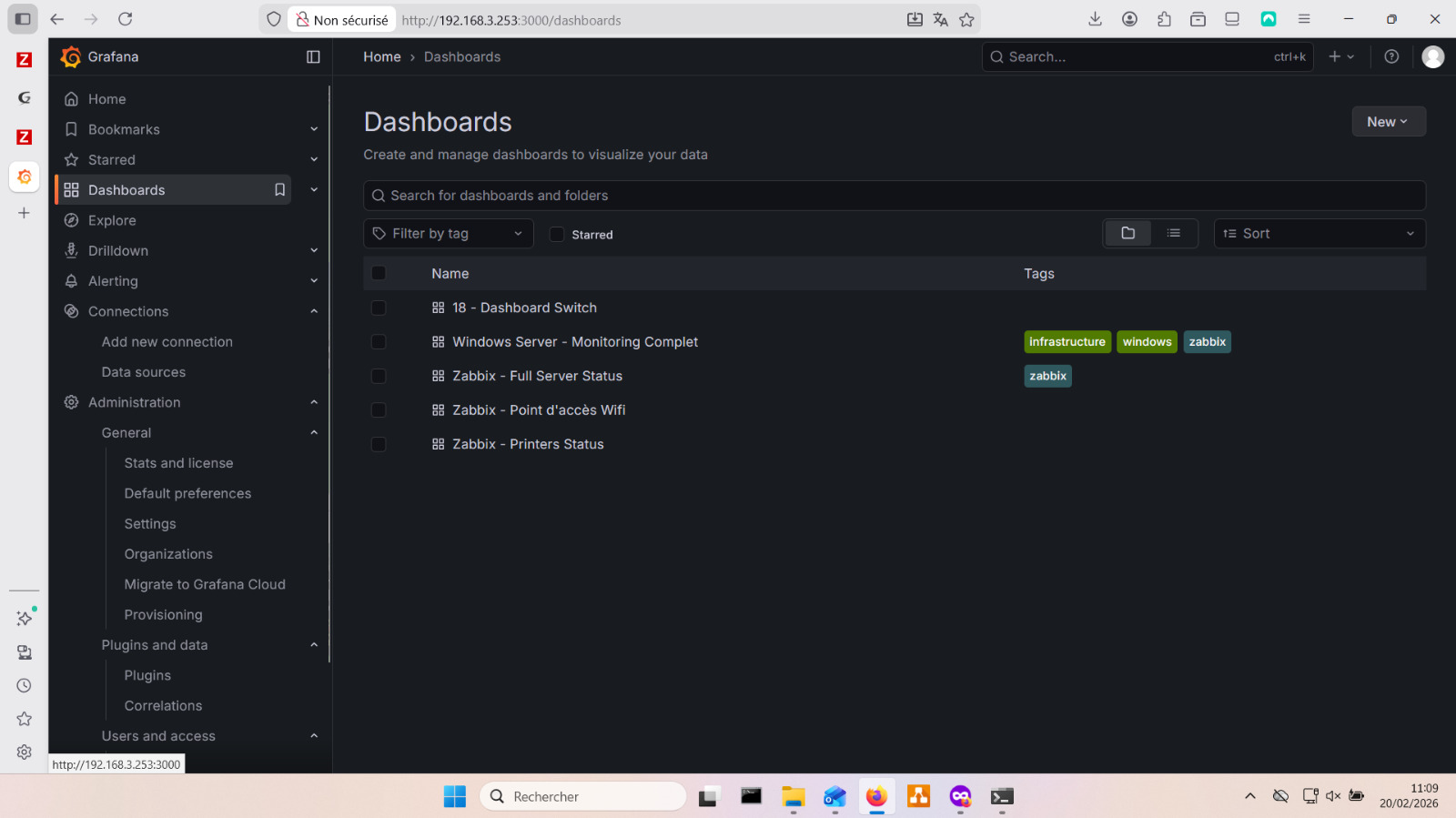
Task: Open the New dashboard dropdown button
Action: 1389,122
